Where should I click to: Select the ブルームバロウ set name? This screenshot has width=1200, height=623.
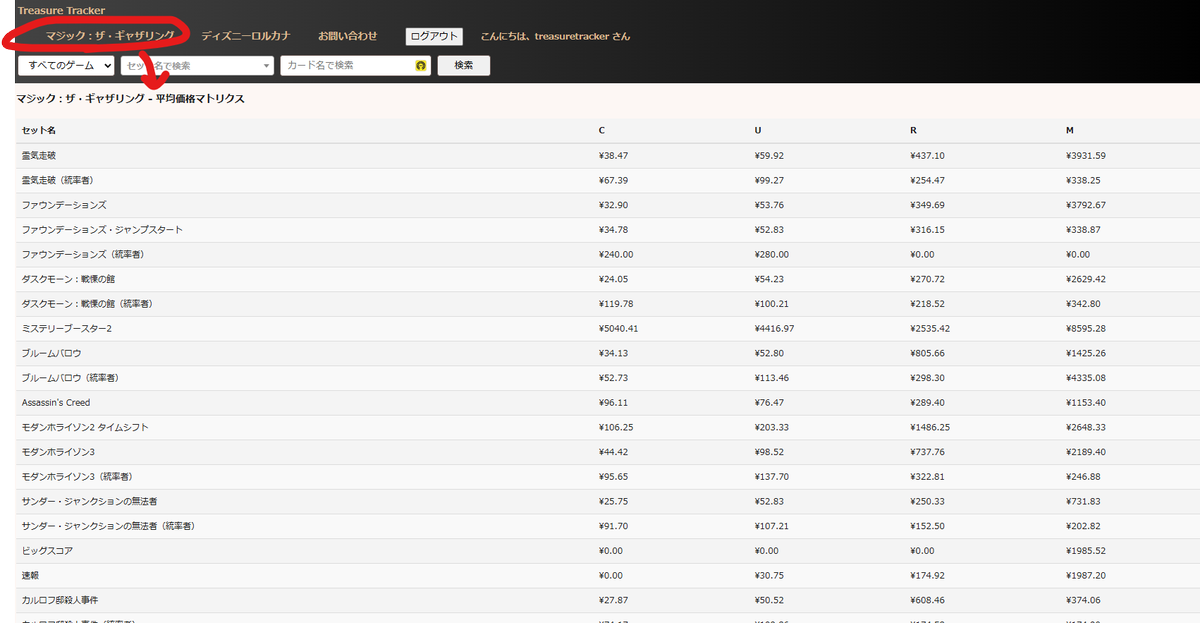(x=52, y=353)
